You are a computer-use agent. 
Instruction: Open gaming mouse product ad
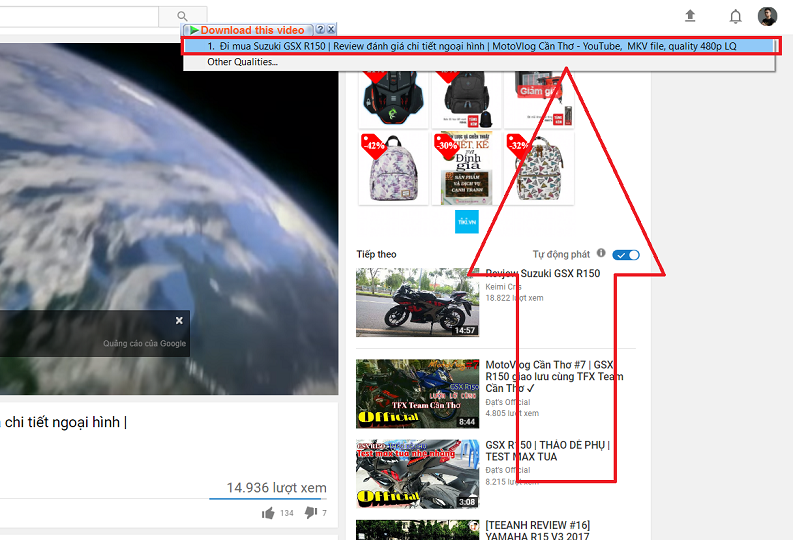pyautogui.click(x=393, y=99)
